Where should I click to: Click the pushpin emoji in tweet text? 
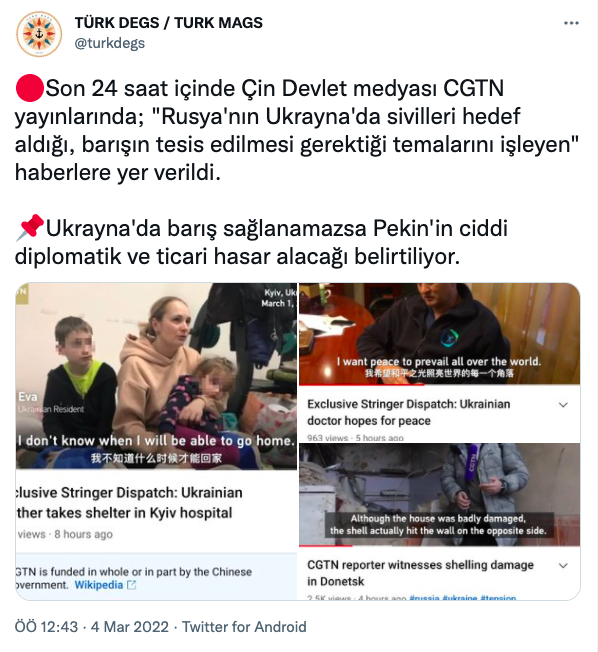[30, 228]
